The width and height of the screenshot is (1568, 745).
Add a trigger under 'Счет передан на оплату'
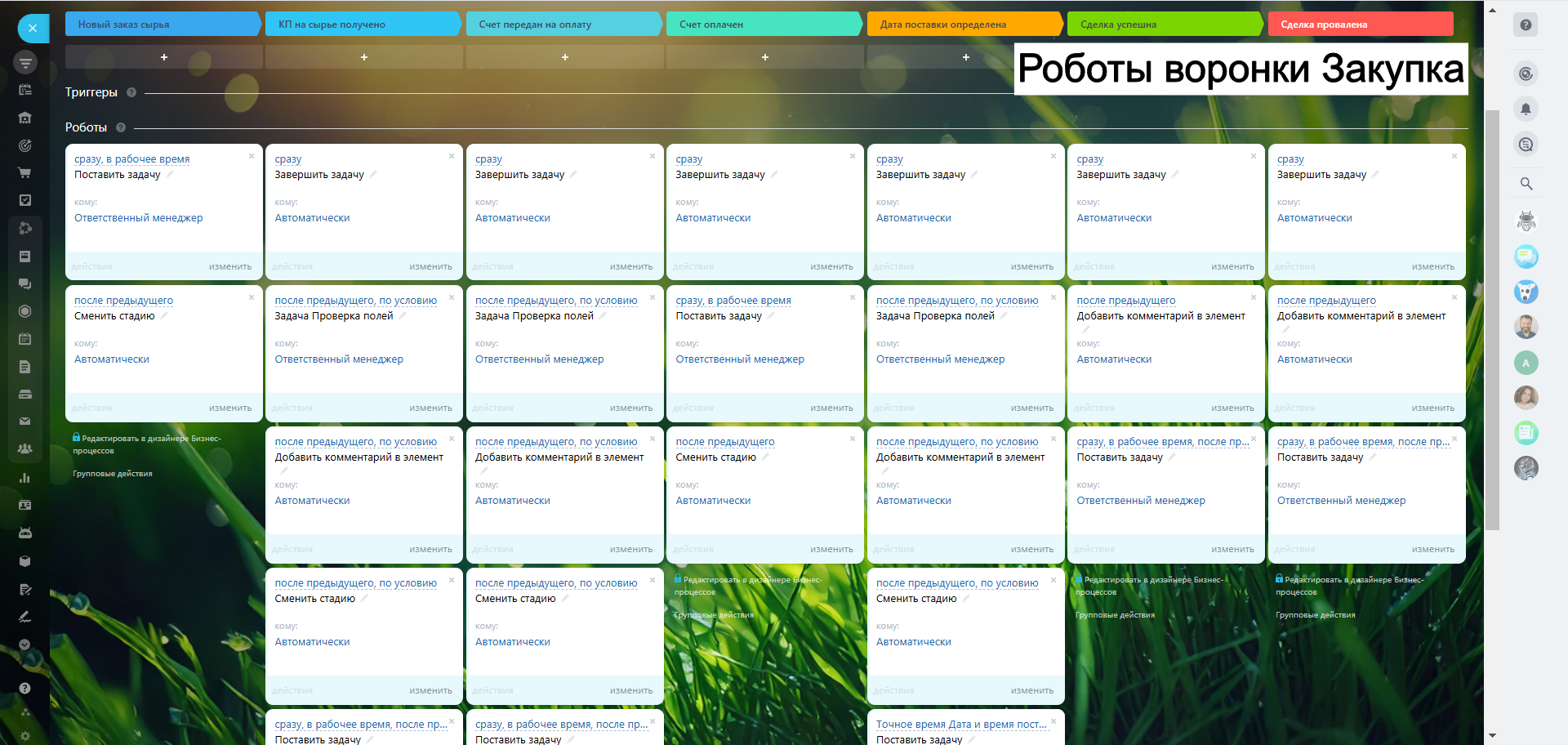[565, 57]
